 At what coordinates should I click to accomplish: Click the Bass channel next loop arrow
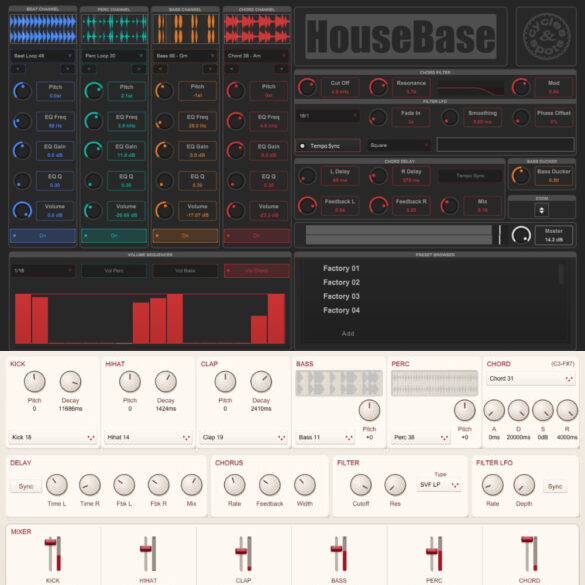210,69
